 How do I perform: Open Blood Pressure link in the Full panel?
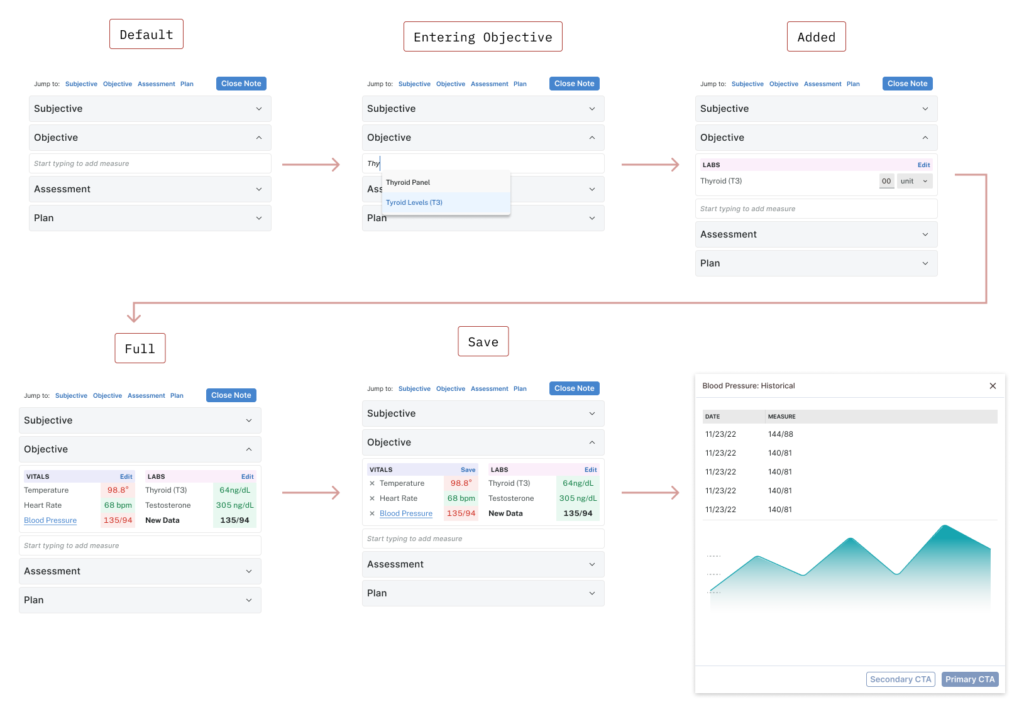[x=50, y=521]
